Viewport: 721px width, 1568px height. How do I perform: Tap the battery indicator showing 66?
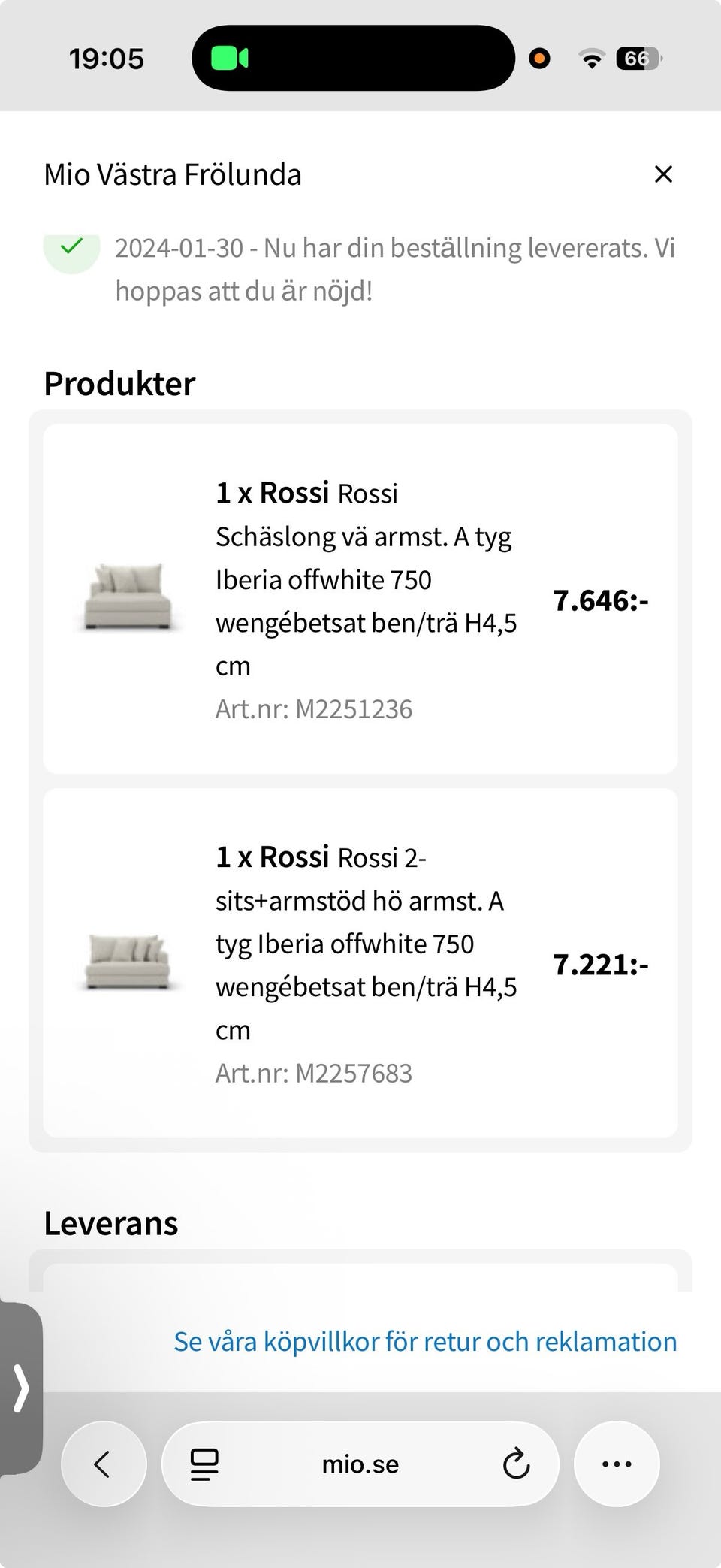coord(638,58)
